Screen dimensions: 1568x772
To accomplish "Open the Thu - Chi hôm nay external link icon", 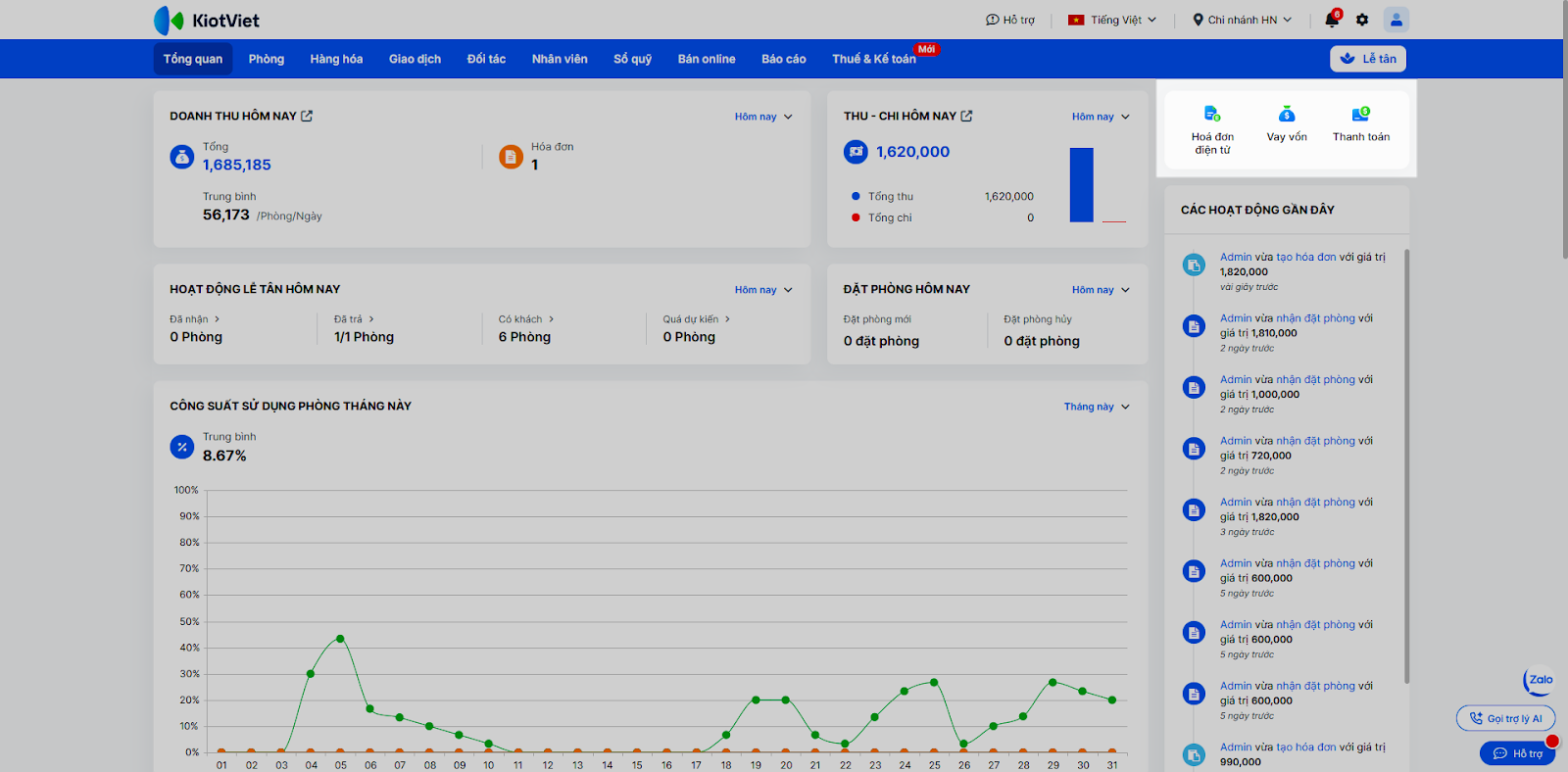I will click(966, 116).
